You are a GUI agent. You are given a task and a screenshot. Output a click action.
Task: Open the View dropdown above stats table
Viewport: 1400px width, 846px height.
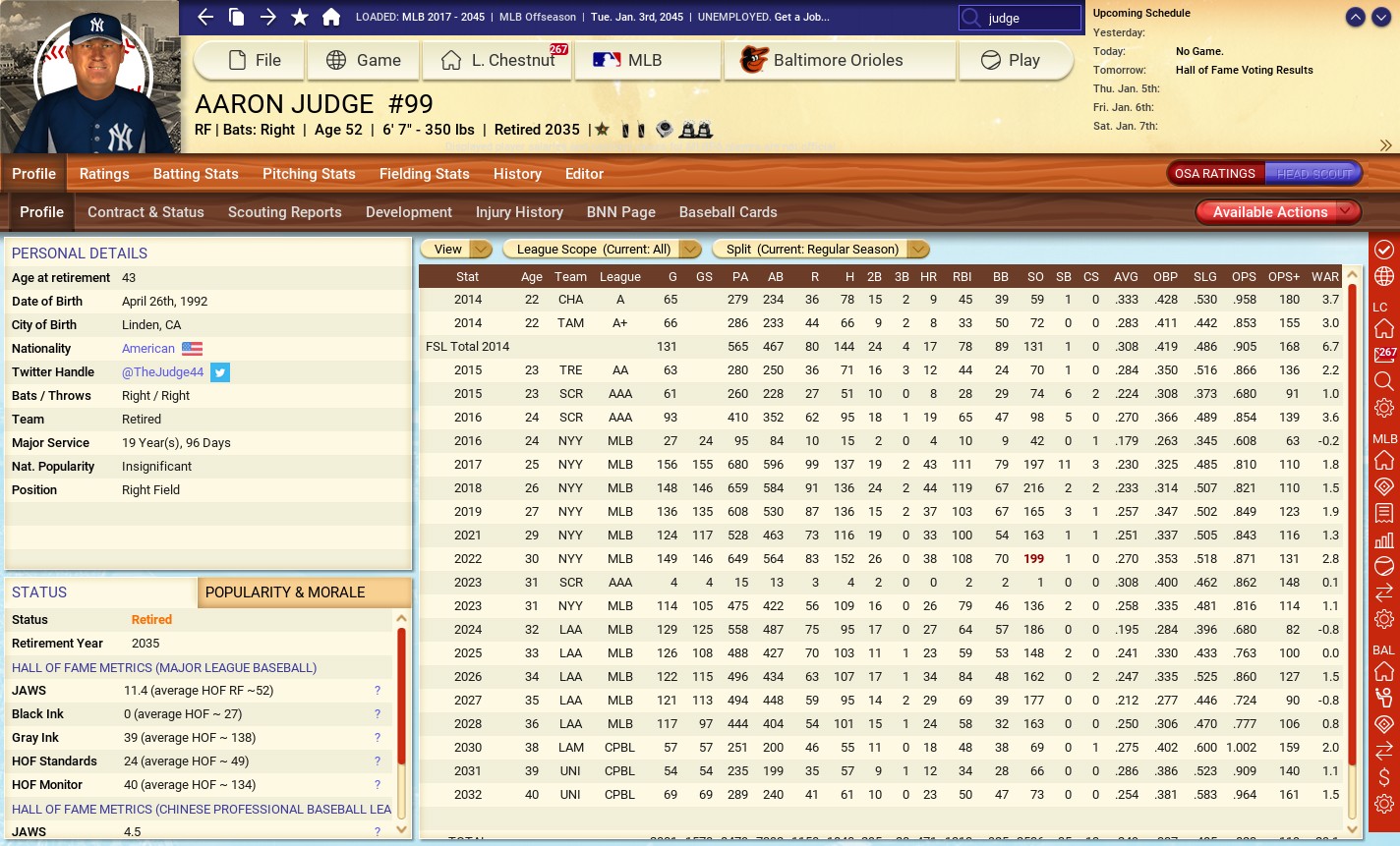pos(456,250)
